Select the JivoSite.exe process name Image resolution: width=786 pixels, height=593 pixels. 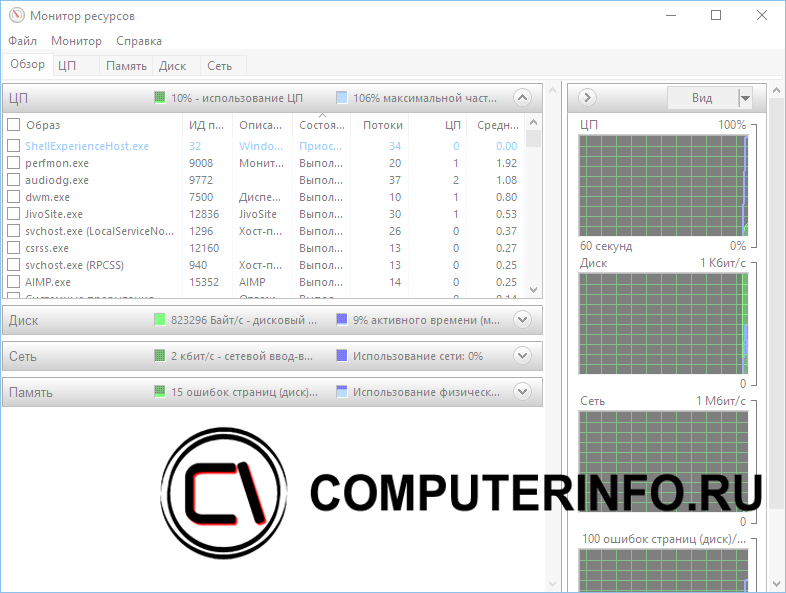54,215
